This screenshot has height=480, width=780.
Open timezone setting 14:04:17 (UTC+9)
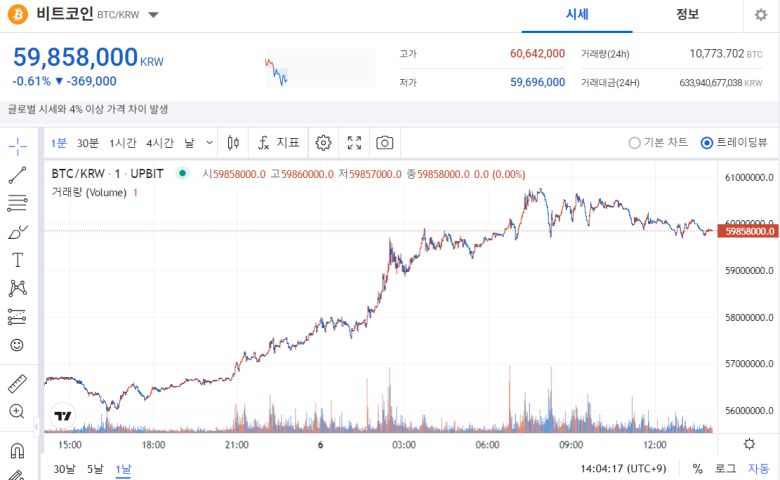[x=623, y=469]
